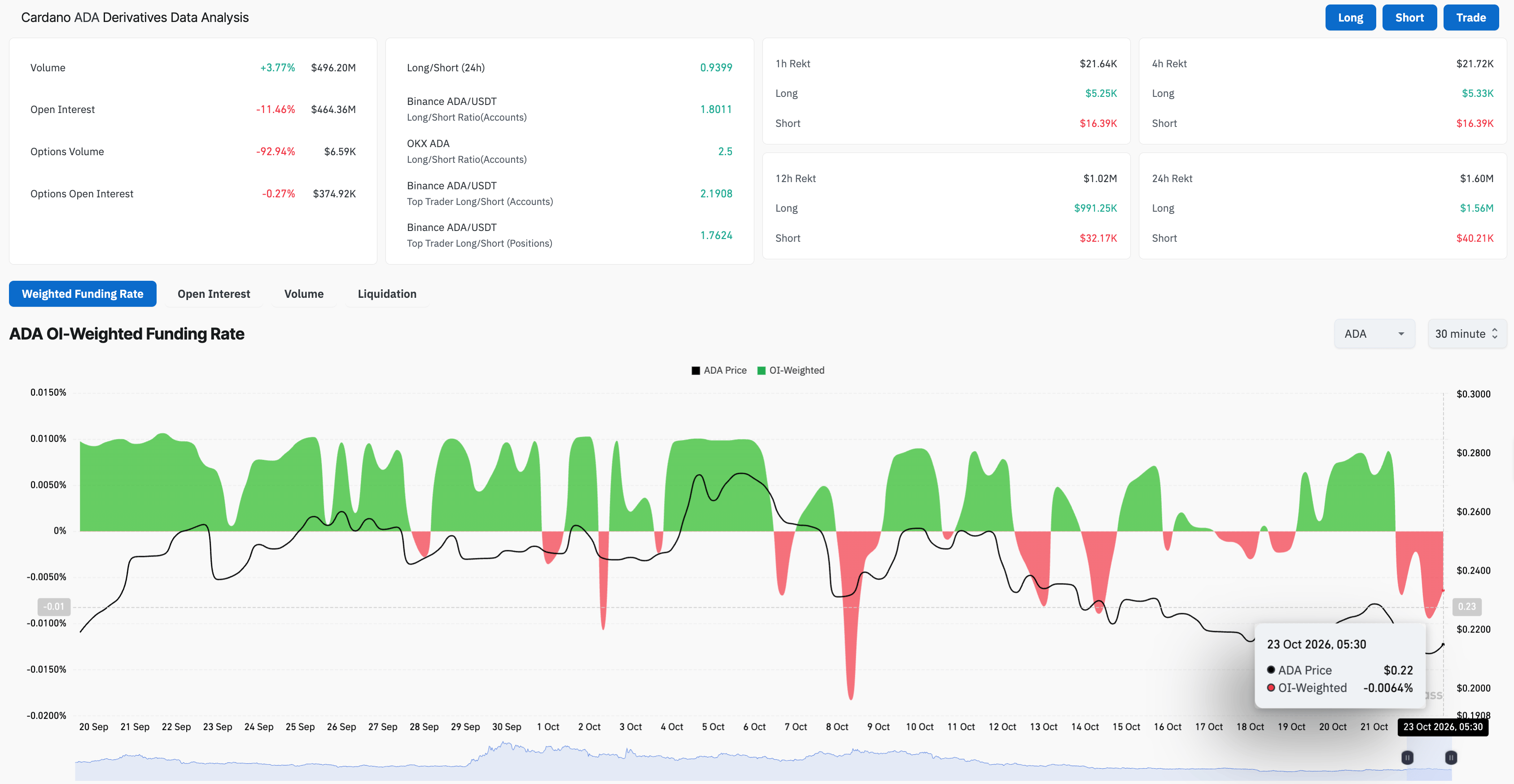Open the 30 minute interval selector

(x=1467, y=334)
